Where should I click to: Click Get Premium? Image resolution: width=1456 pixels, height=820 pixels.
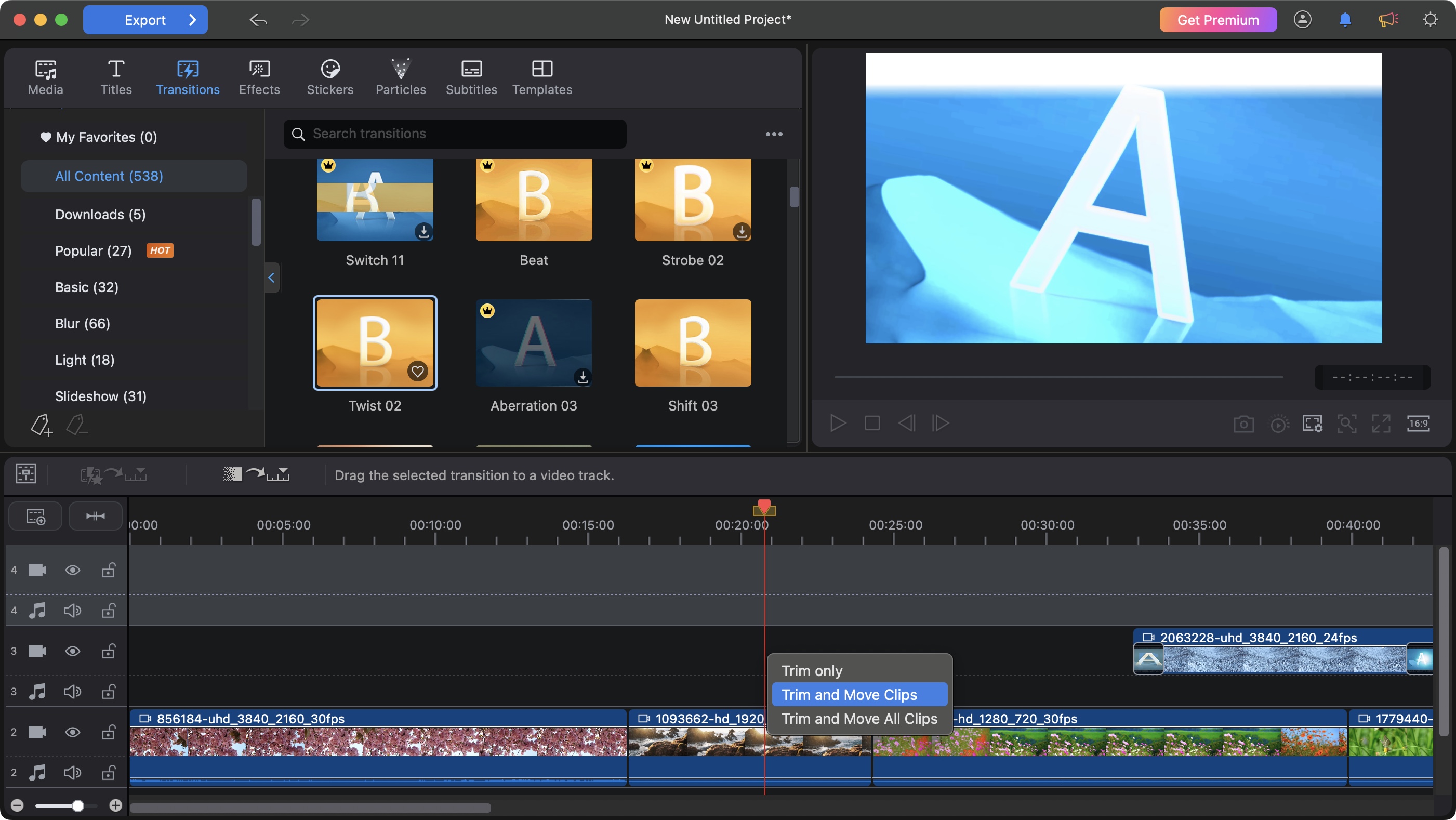coord(1217,19)
